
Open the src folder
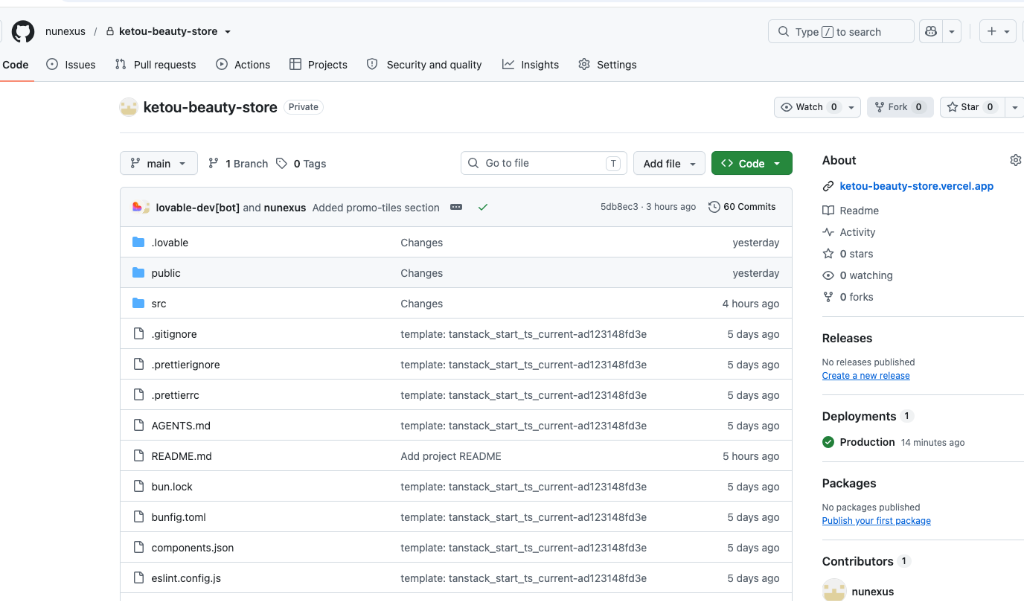159,304
